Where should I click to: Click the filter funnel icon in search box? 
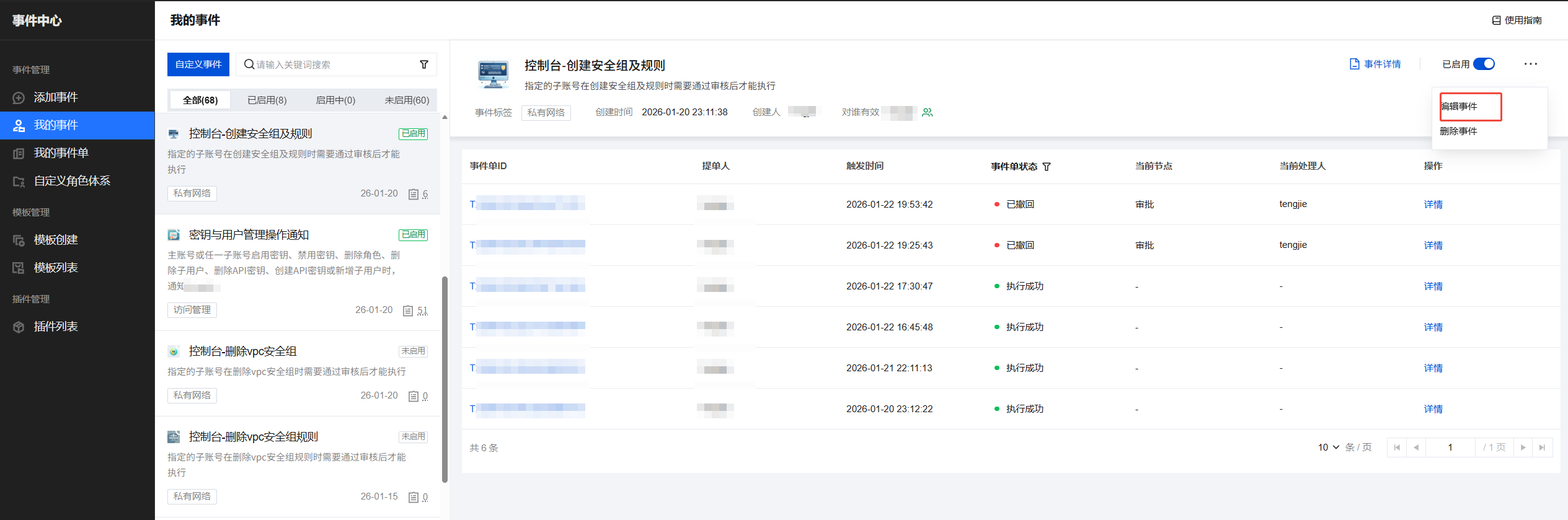424,64
